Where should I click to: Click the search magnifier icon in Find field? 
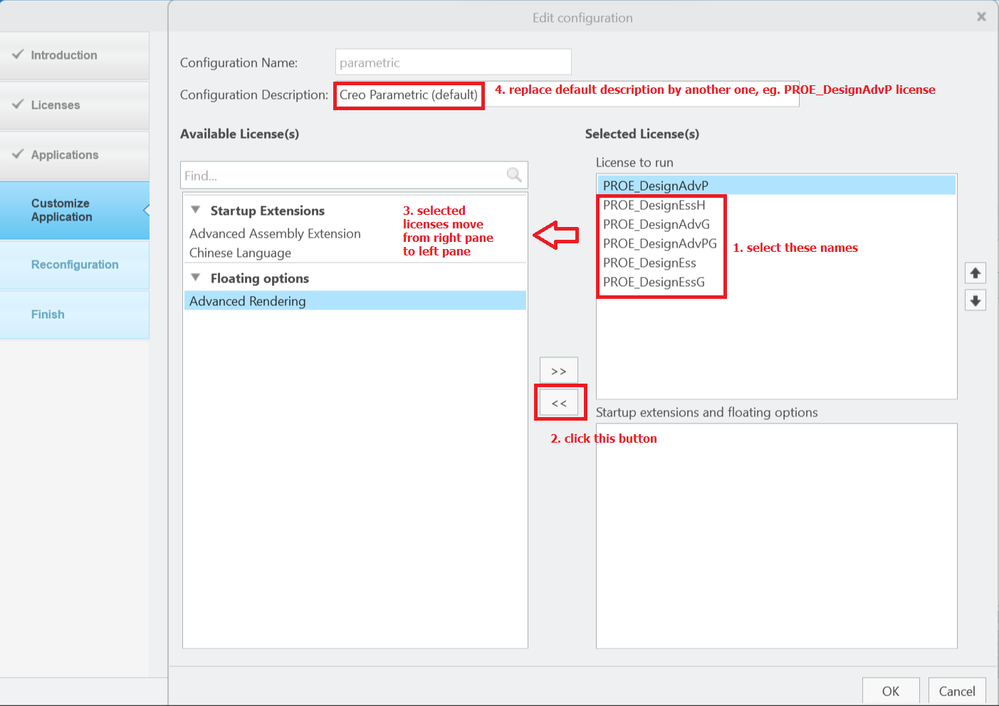click(514, 175)
